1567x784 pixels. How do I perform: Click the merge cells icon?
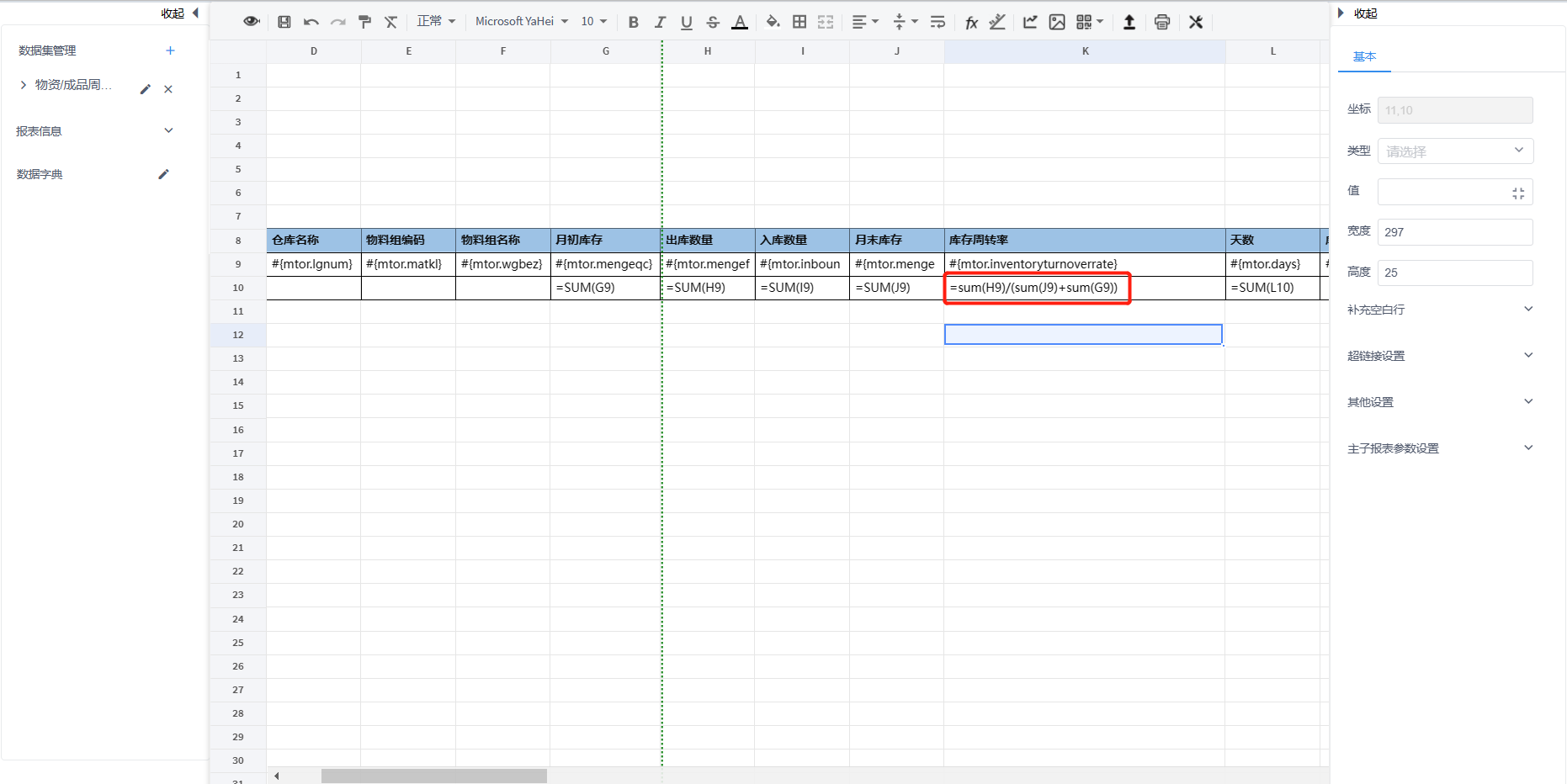click(826, 22)
